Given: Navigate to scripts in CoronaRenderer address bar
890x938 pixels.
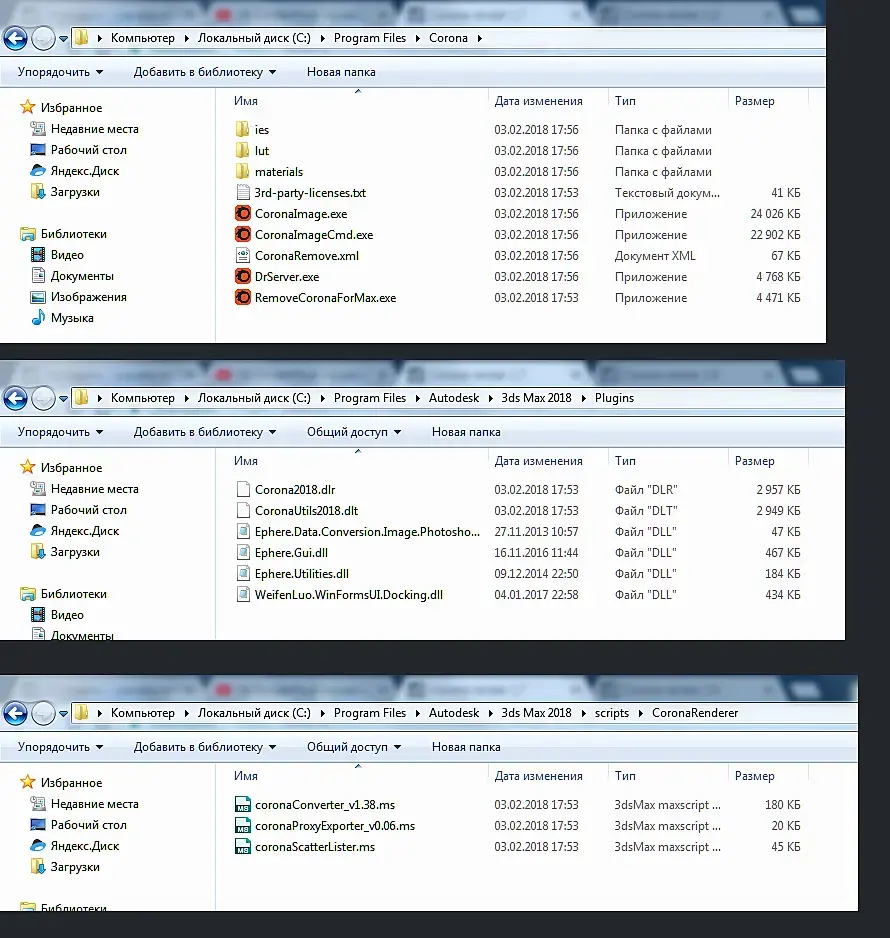Looking at the screenshot, I should [611, 713].
